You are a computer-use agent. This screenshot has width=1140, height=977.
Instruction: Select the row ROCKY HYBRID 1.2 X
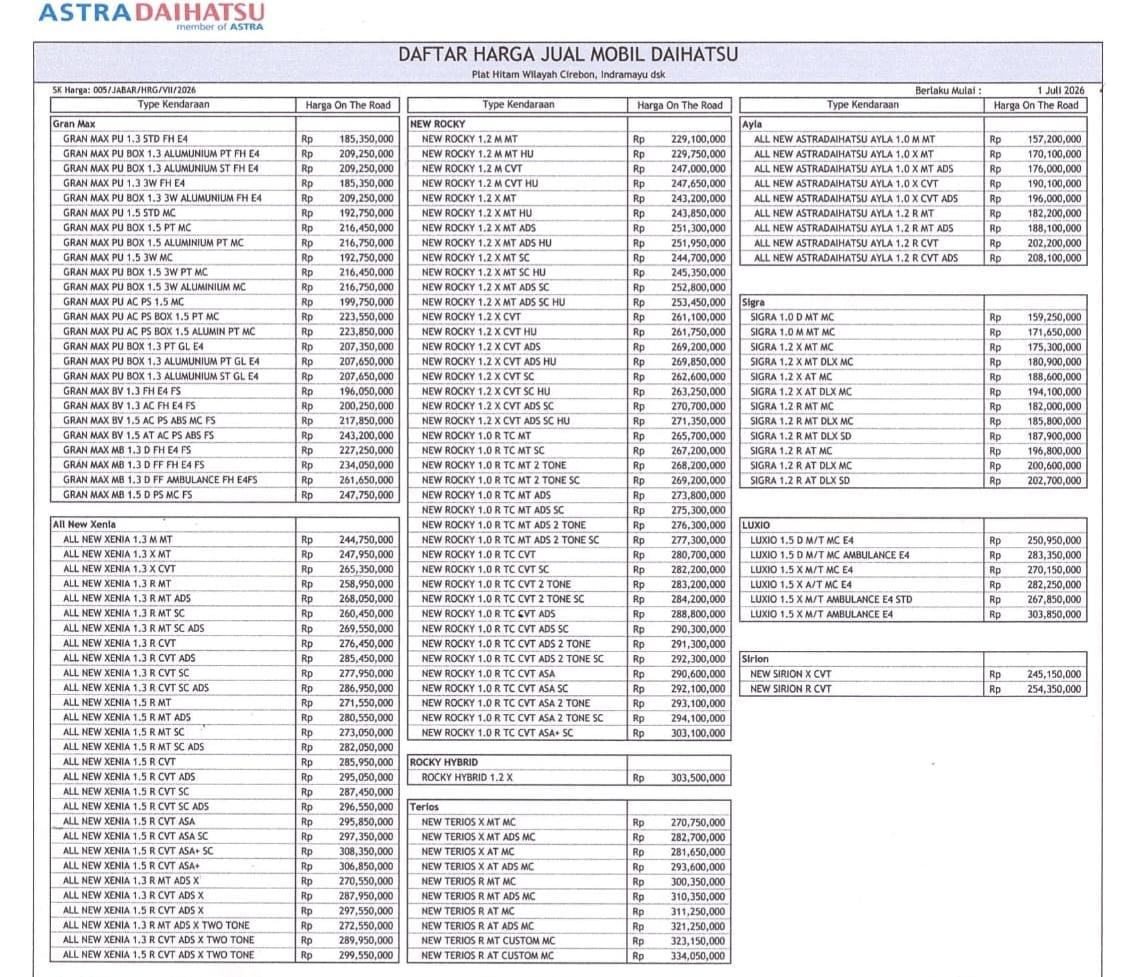[x=569, y=777]
